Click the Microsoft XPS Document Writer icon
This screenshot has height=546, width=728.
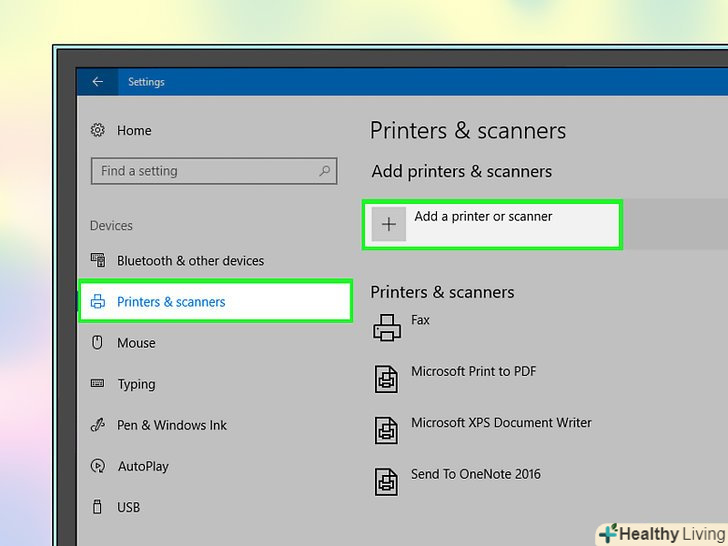[386, 430]
